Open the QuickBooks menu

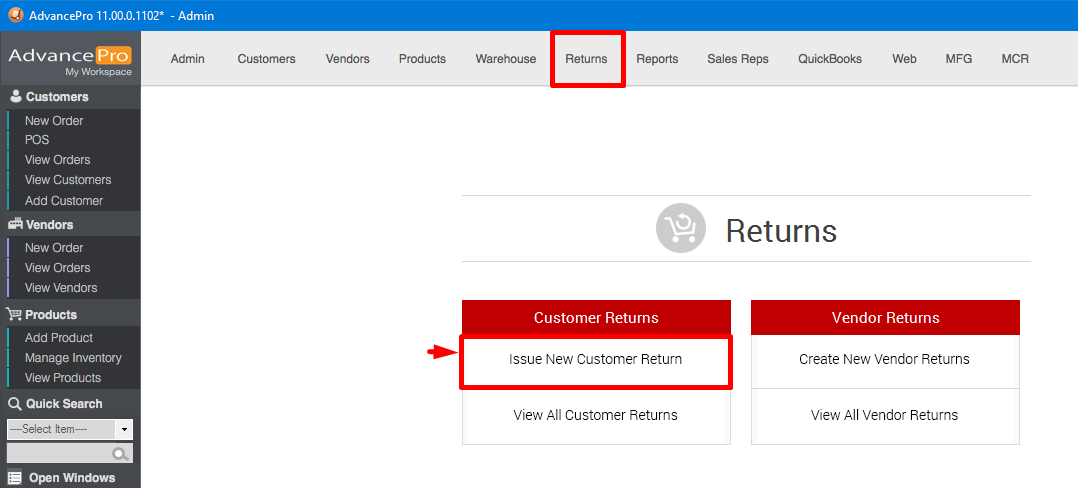point(829,59)
